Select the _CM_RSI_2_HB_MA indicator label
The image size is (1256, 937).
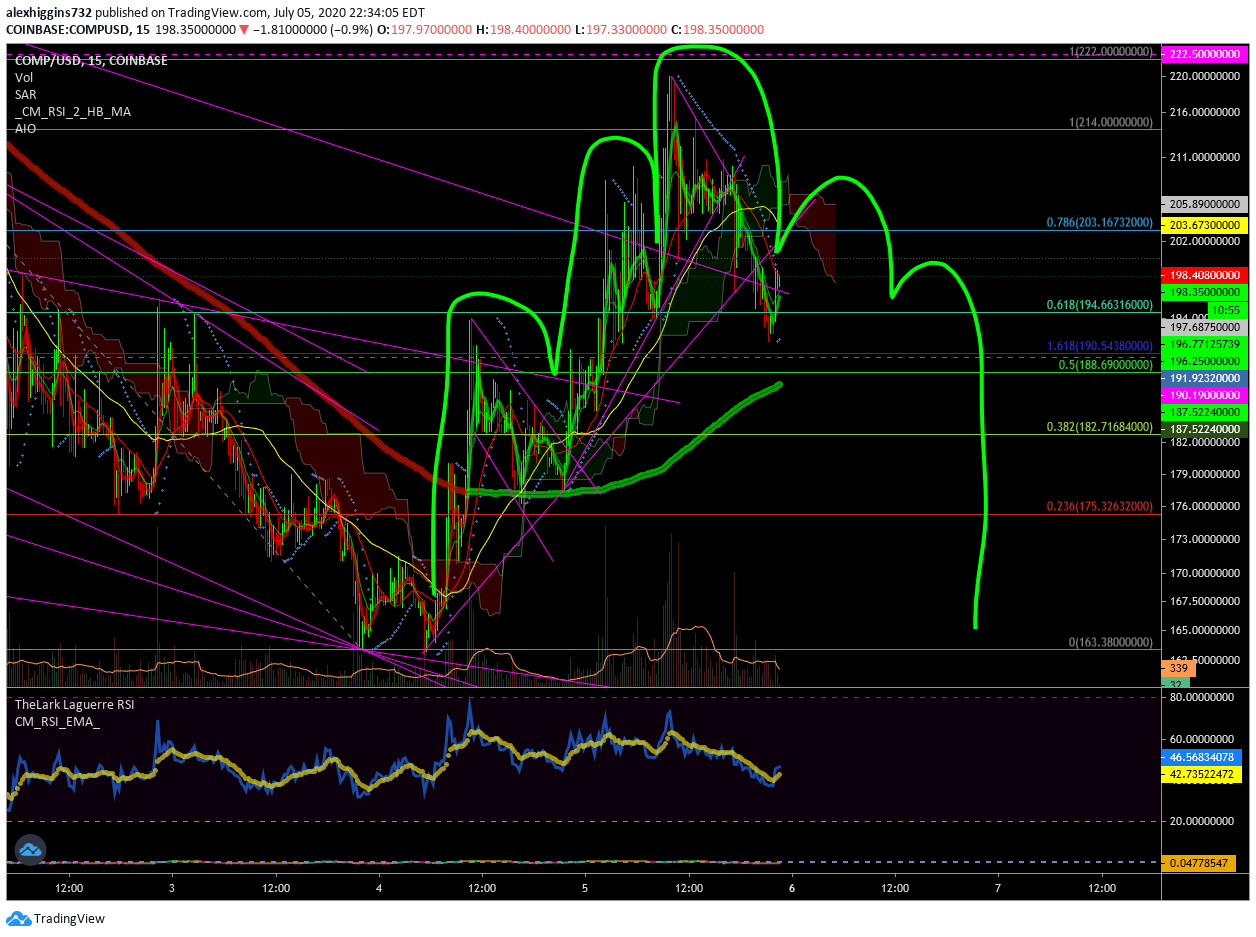tap(72, 111)
